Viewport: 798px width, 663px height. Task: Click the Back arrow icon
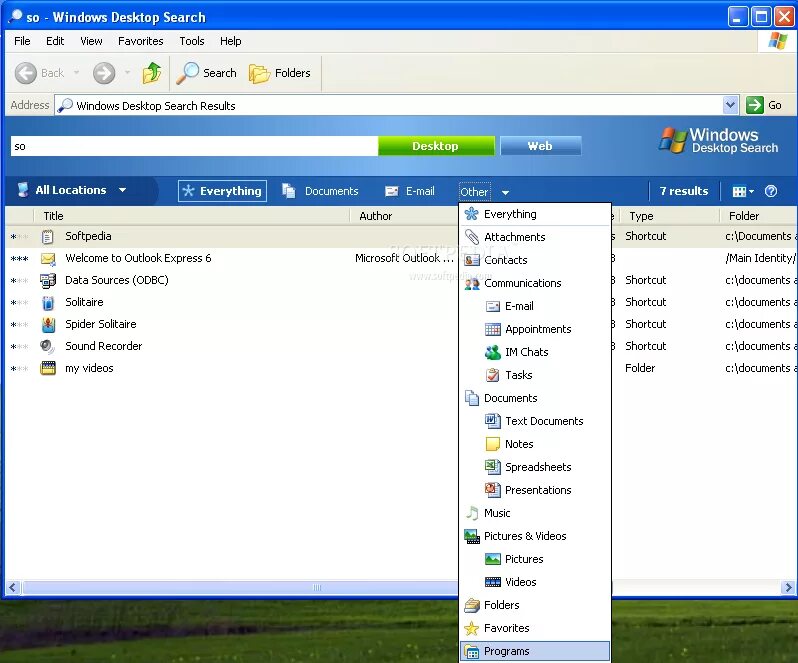25,73
